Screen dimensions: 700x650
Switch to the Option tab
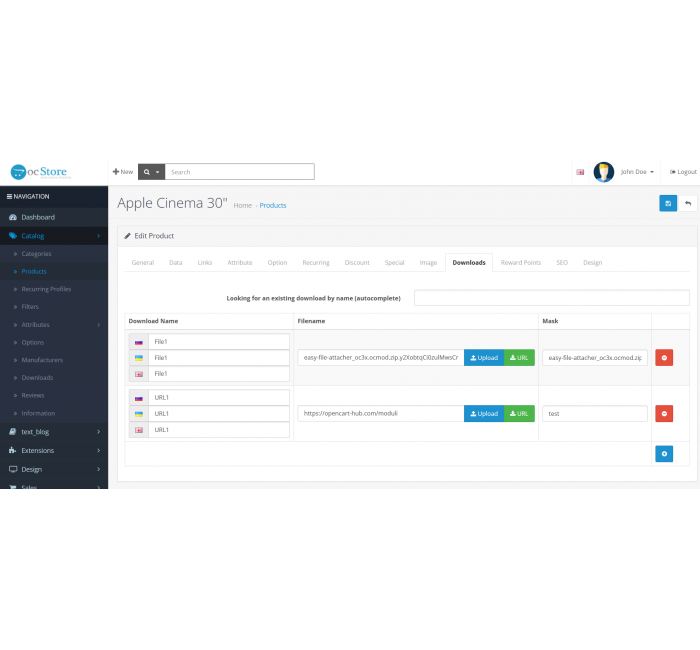coord(277,262)
